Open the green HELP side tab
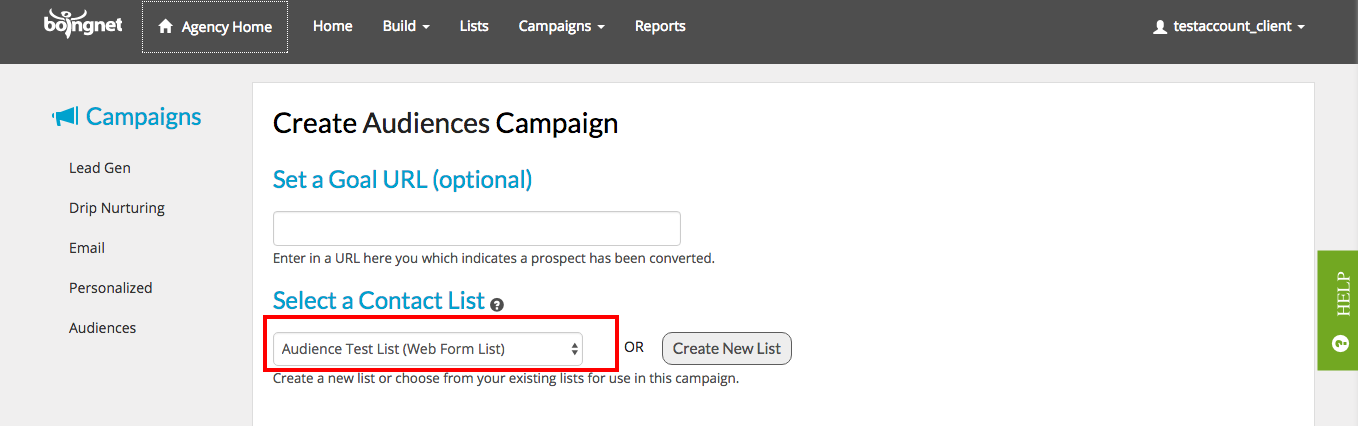The height and width of the screenshot is (426, 1358). [1338, 310]
